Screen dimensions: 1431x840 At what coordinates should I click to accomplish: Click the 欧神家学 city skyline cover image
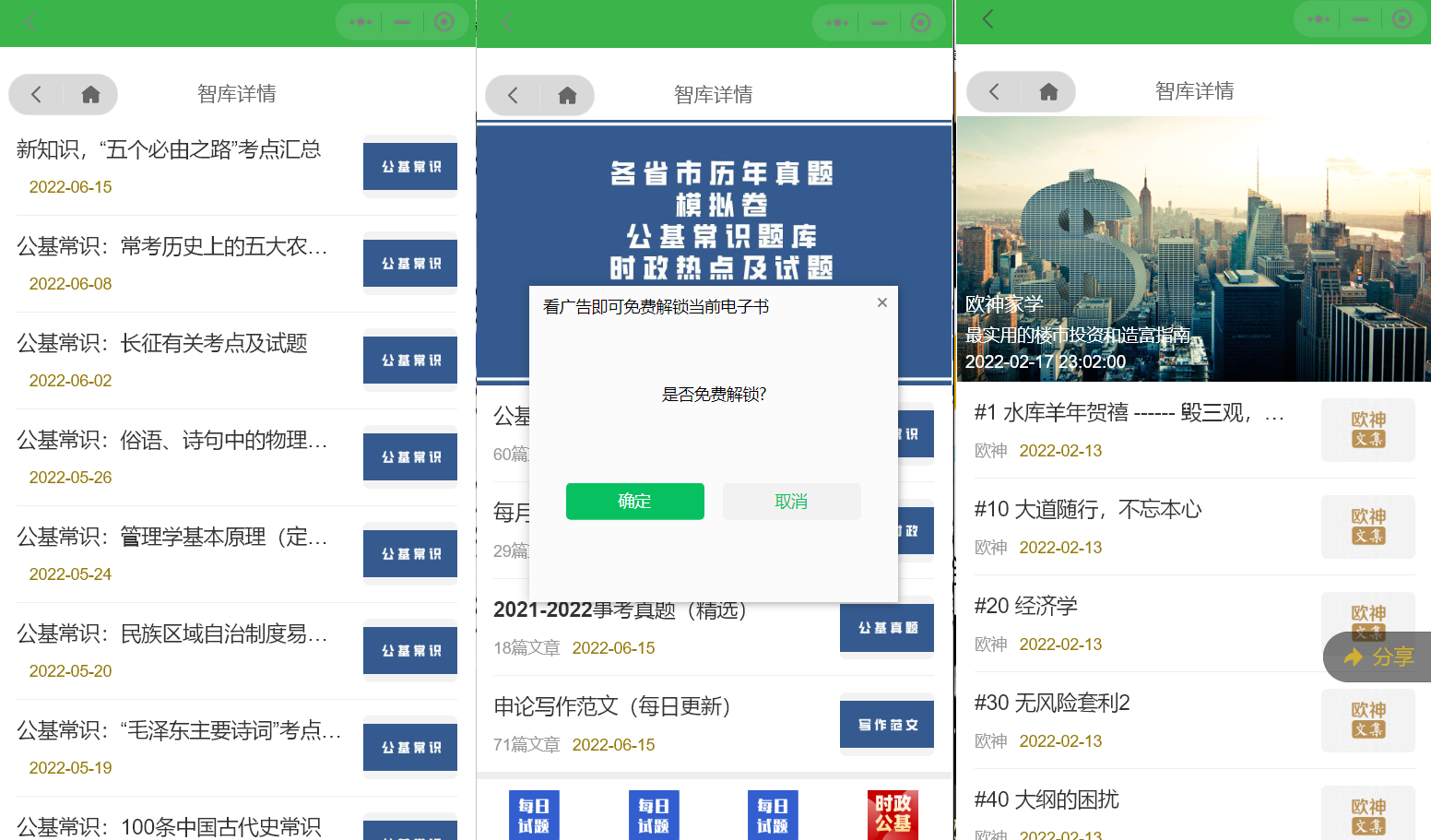coord(1194,249)
